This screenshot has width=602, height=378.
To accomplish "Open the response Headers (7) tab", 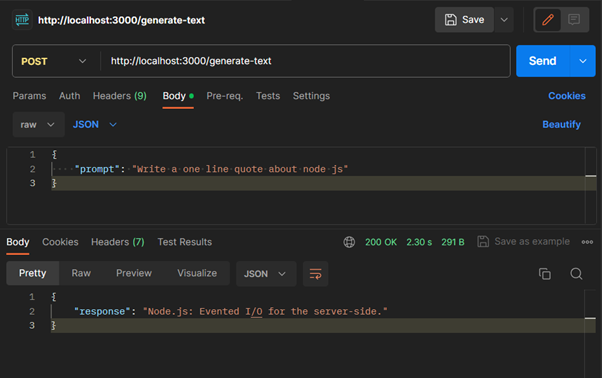I will point(117,242).
